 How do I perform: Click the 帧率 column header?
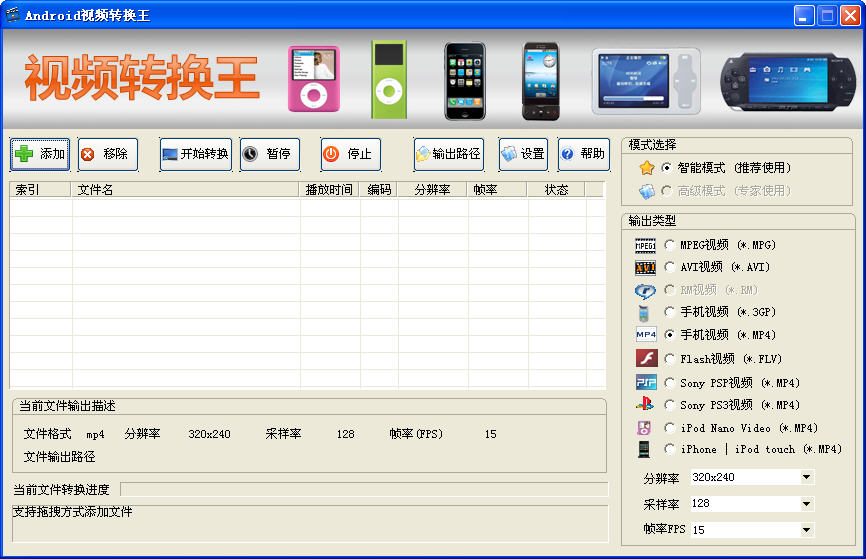point(498,190)
